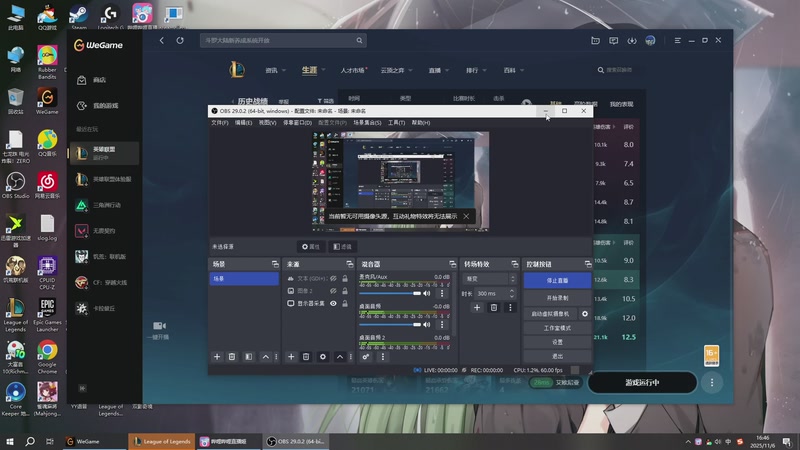Move scene up with the arrow icon

tap(265, 357)
